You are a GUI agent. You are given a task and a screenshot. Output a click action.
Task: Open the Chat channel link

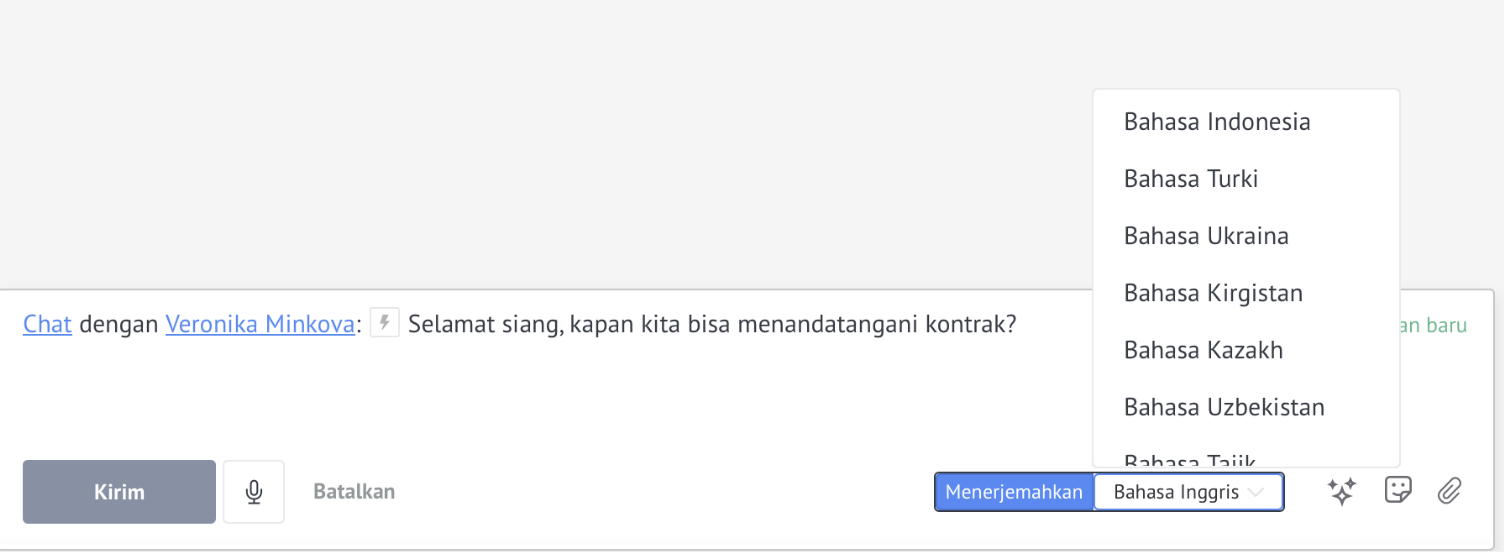click(47, 324)
